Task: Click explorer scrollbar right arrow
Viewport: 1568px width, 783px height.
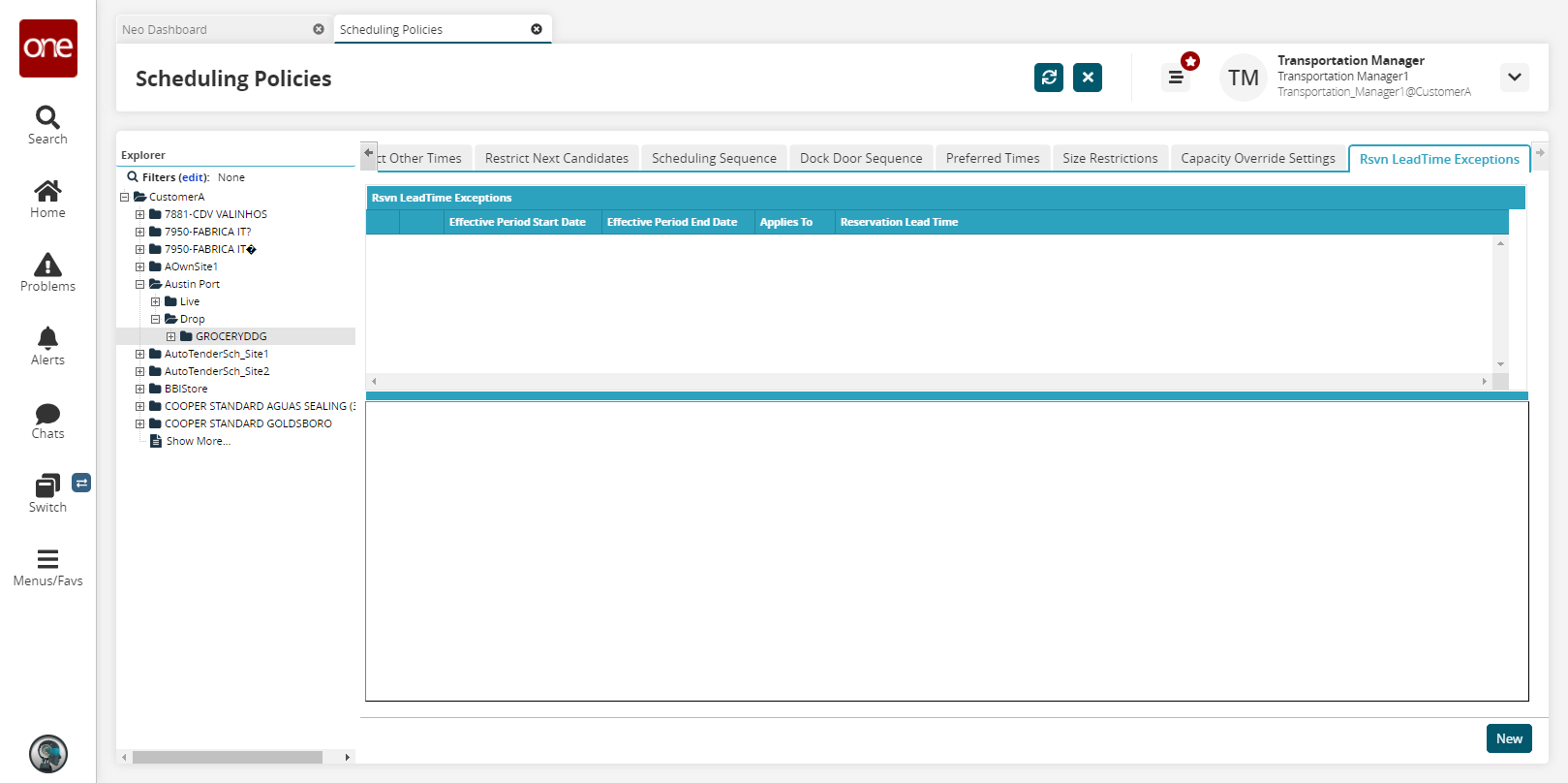Action: pos(347,757)
